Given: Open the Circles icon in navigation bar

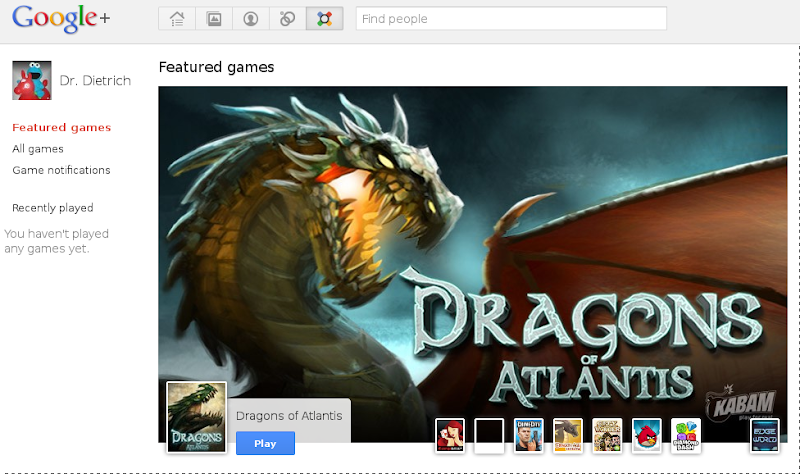Looking at the screenshot, I should point(287,19).
